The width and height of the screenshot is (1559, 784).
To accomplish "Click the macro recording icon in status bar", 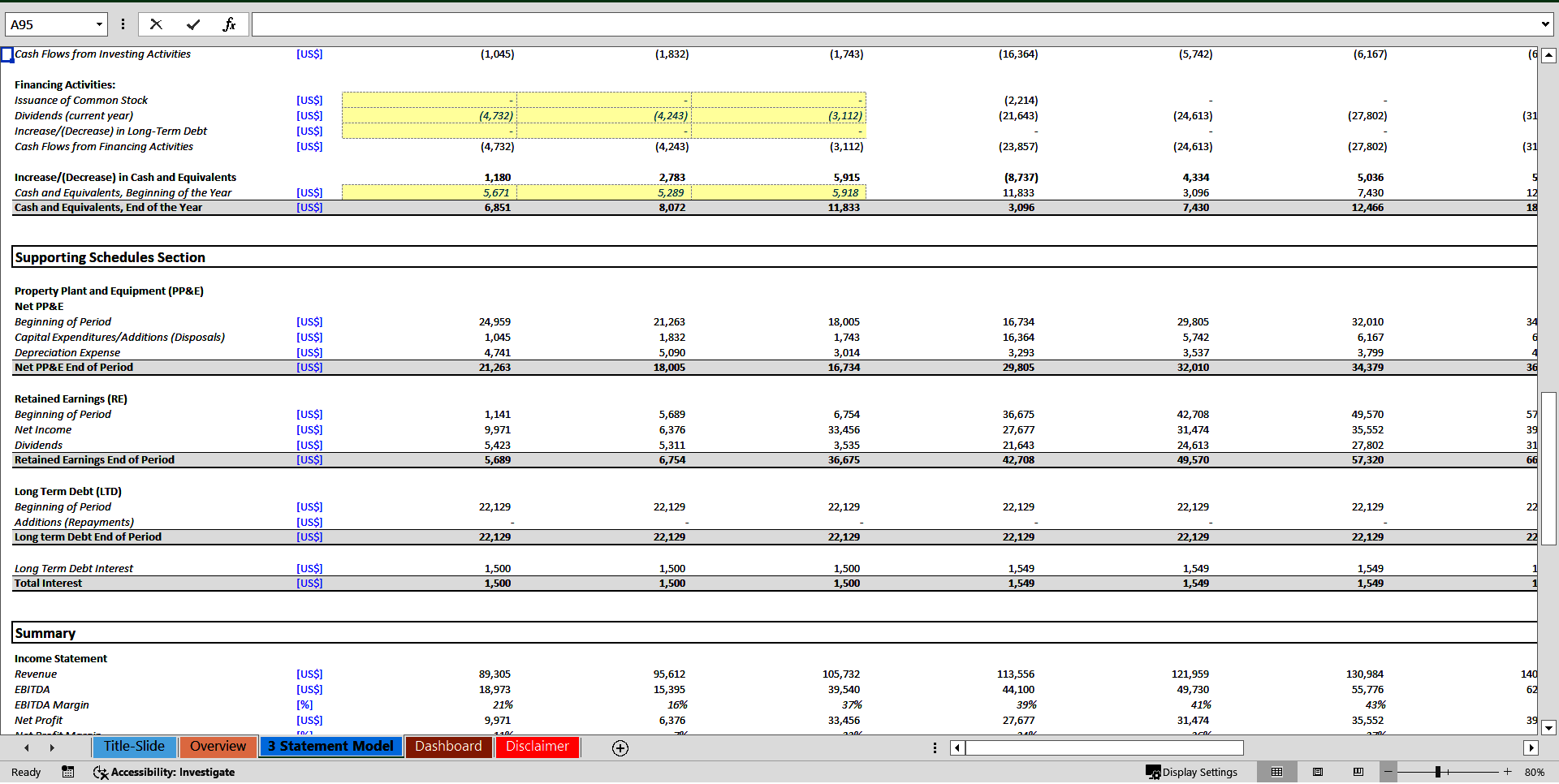I will tap(68, 772).
